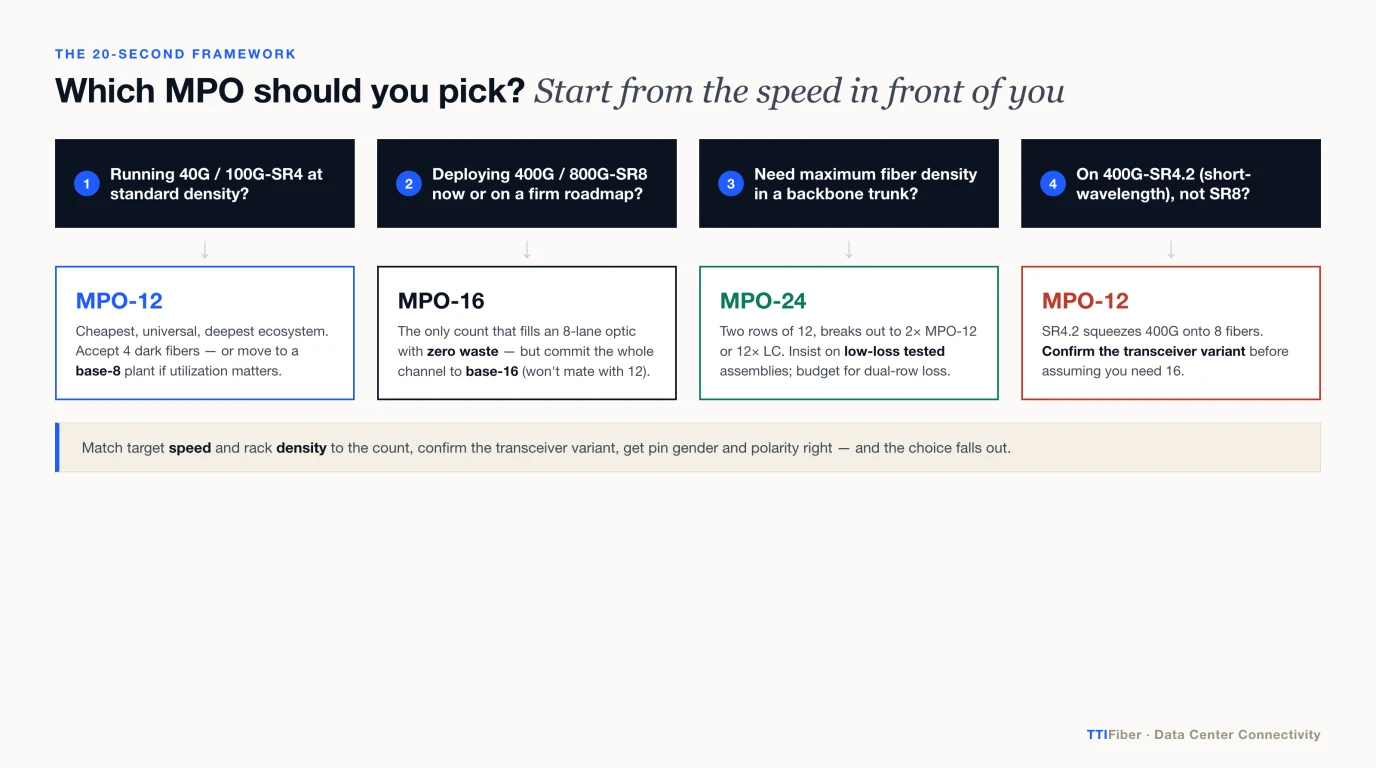
Task: Click the beige summary callout bar
Action: 688,447
